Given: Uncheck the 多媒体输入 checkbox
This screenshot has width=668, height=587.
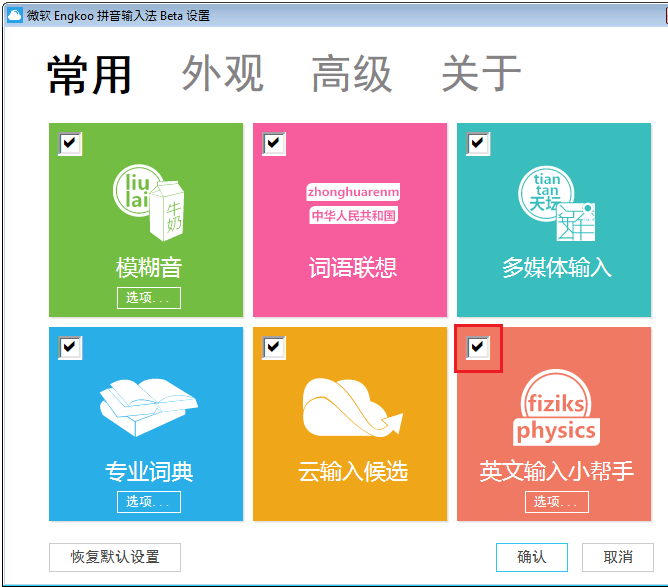Looking at the screenshot, I should pos(478,144).
